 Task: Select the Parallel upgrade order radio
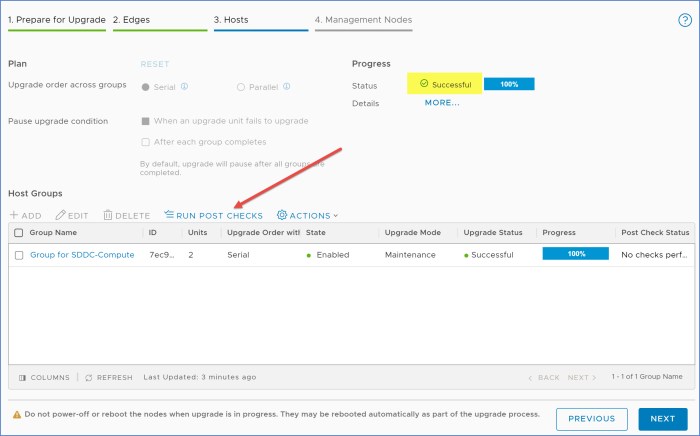241,87
